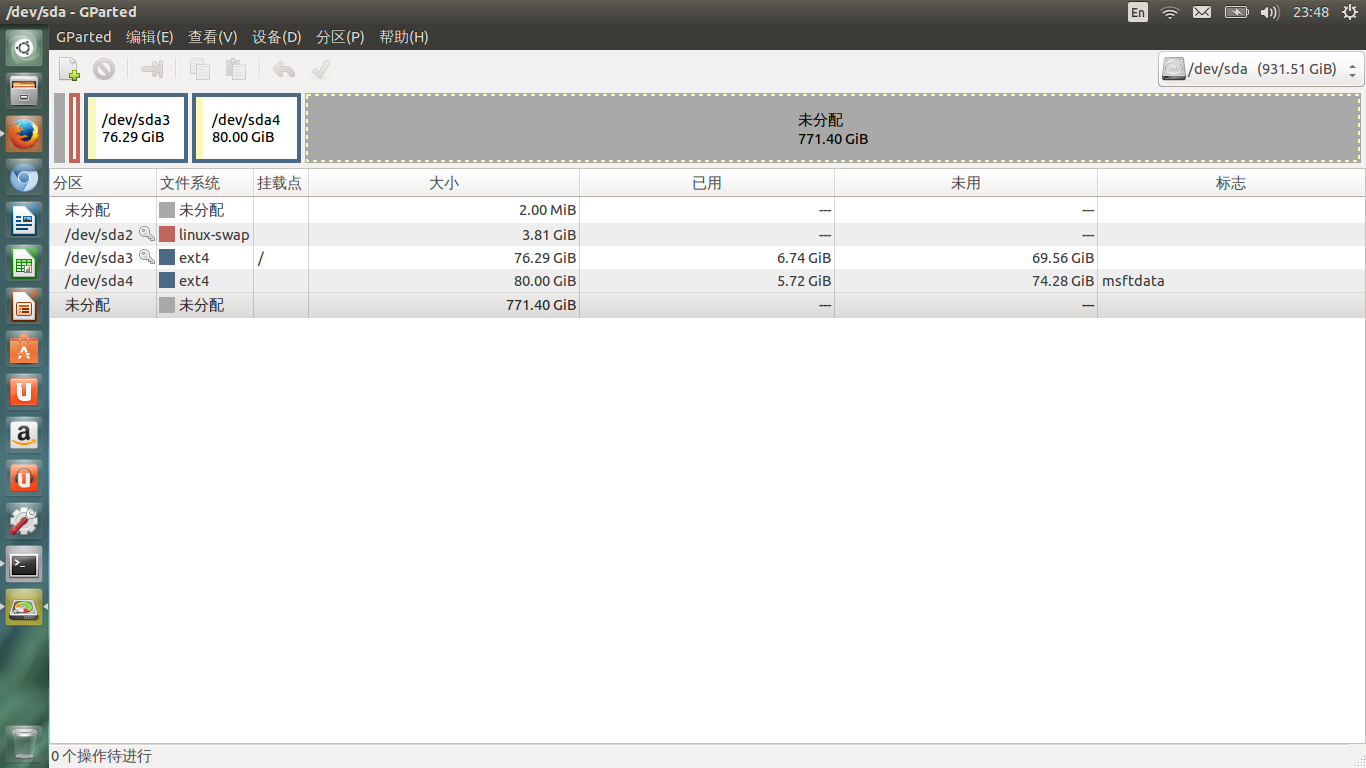Open the 设备(D) menu
Viewport: 1366px width, 768px height.
point(277,37)
